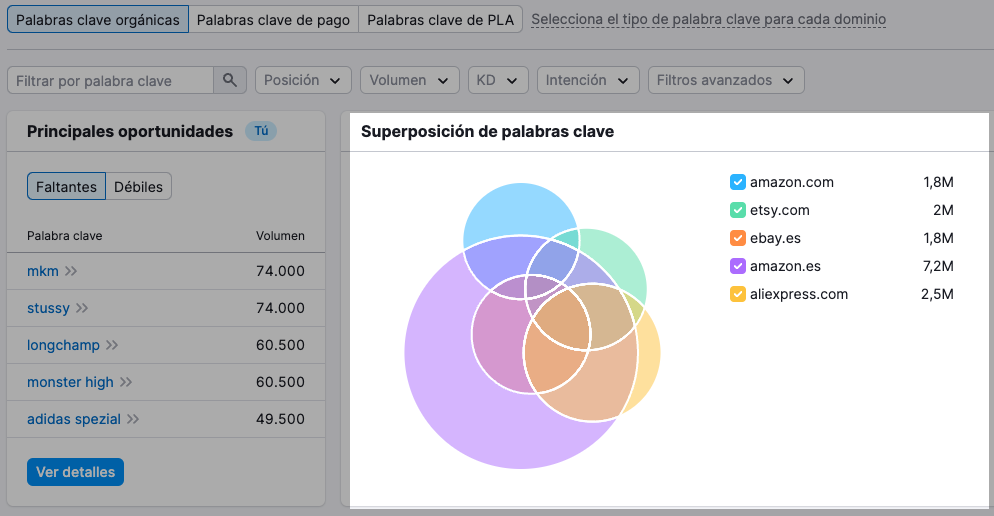Click double-chevron icon beside adidas spezial
The height and width of the screenshot is (516, 994).
coord(133,419)
